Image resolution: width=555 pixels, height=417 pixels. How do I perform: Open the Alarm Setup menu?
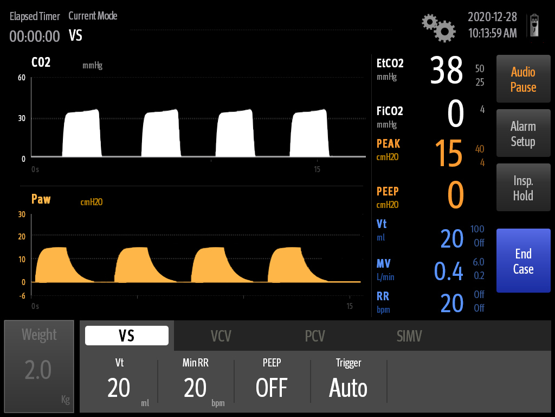[523, 133]
